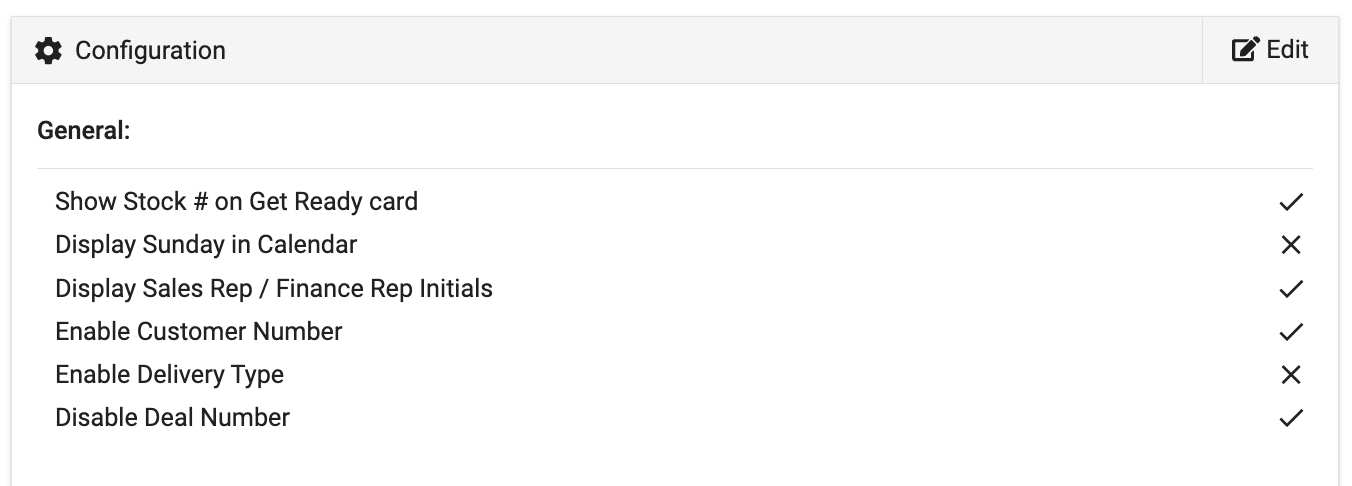
Task: Select the General section heading
Action: coord(84,130)
